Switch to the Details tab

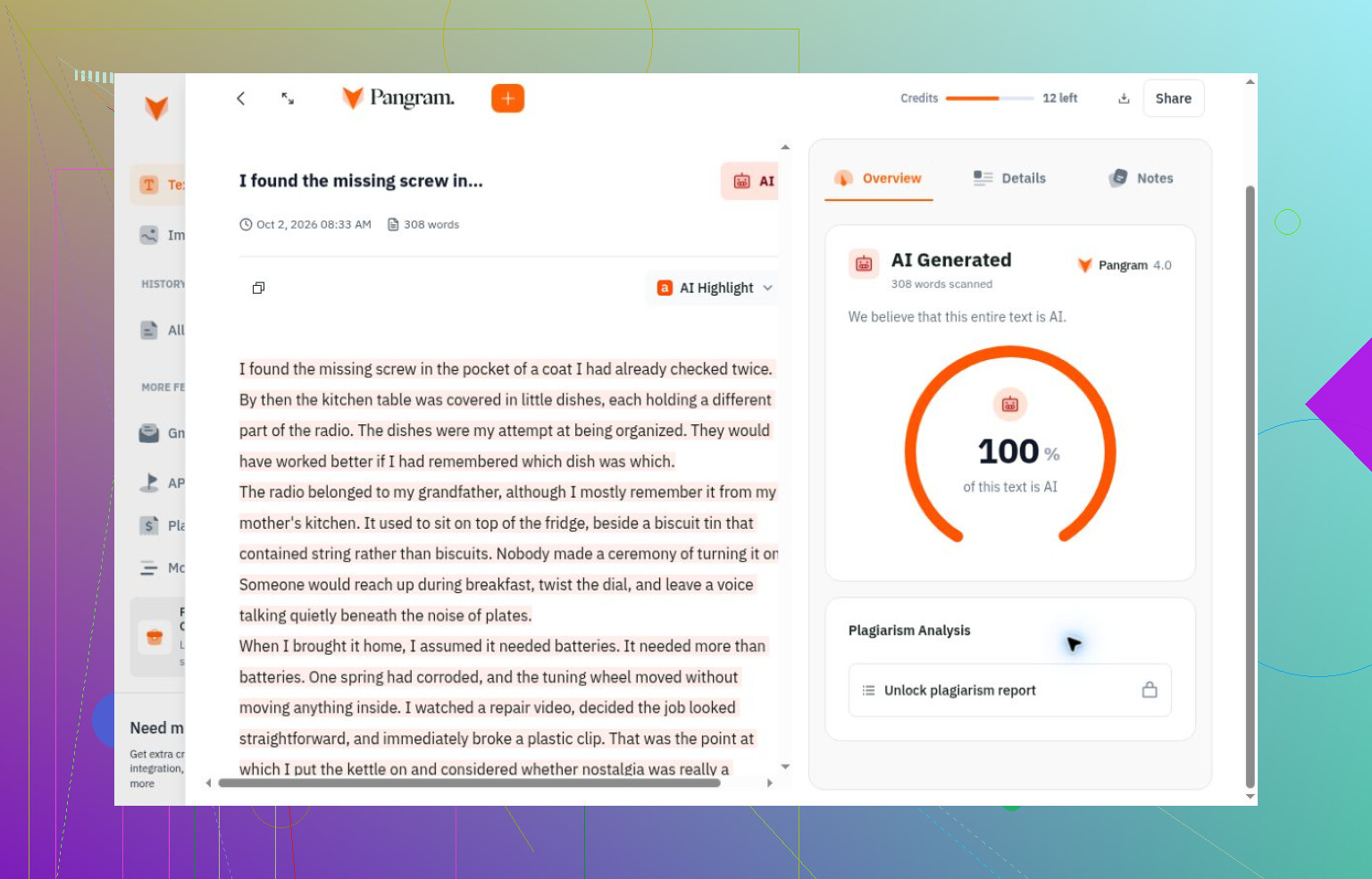1009,179
